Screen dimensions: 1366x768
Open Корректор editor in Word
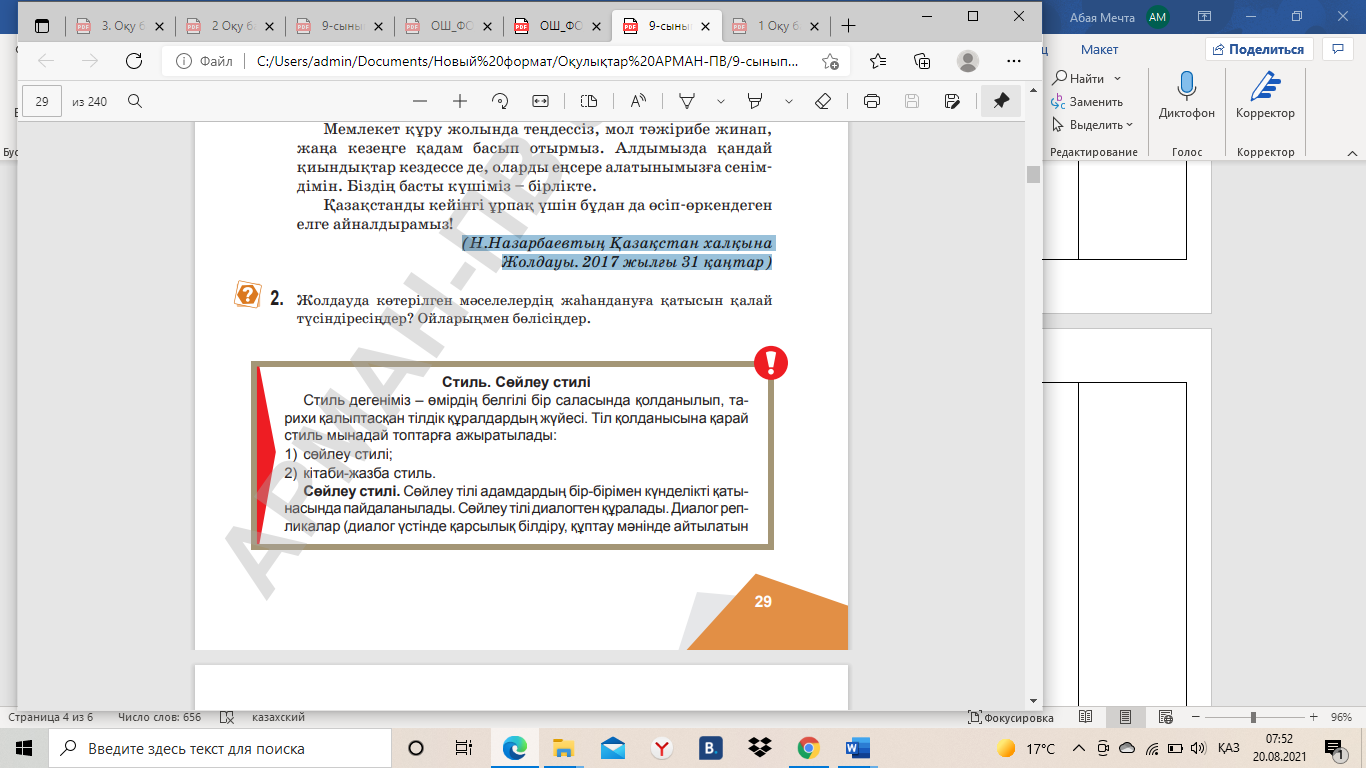coord(1265,97)
